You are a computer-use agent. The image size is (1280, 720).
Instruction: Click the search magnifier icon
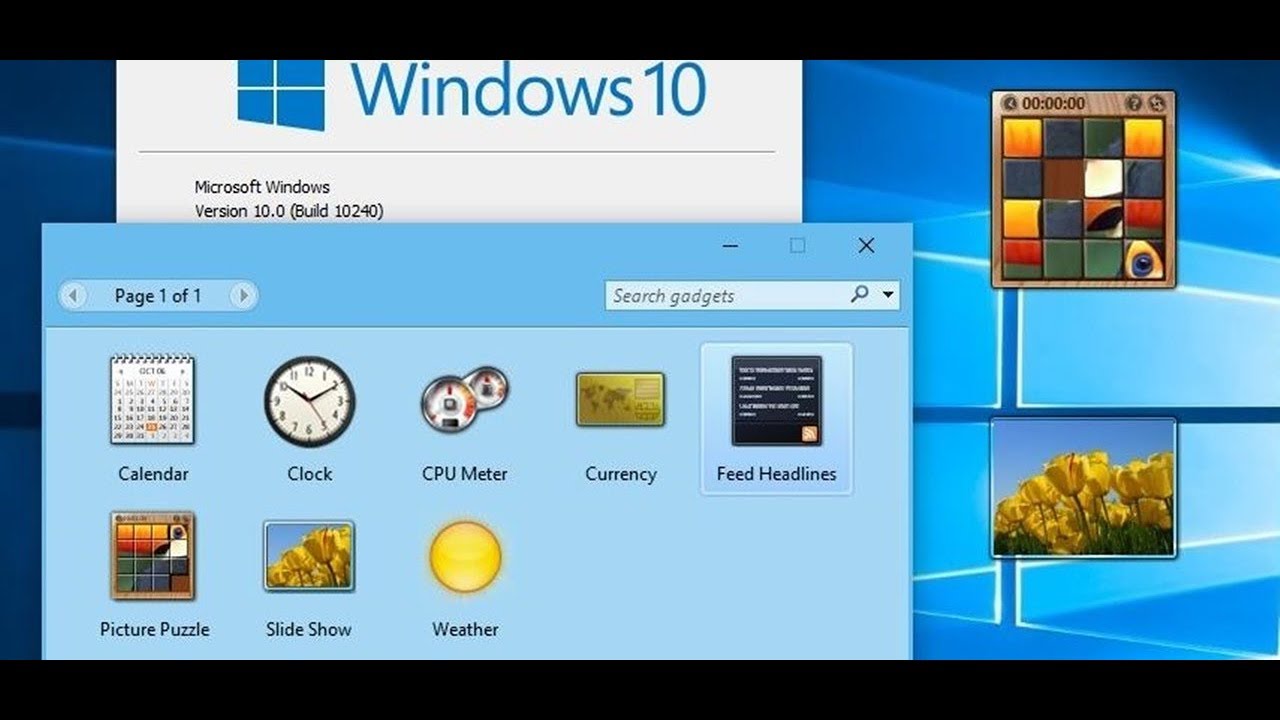pos(859,294)
